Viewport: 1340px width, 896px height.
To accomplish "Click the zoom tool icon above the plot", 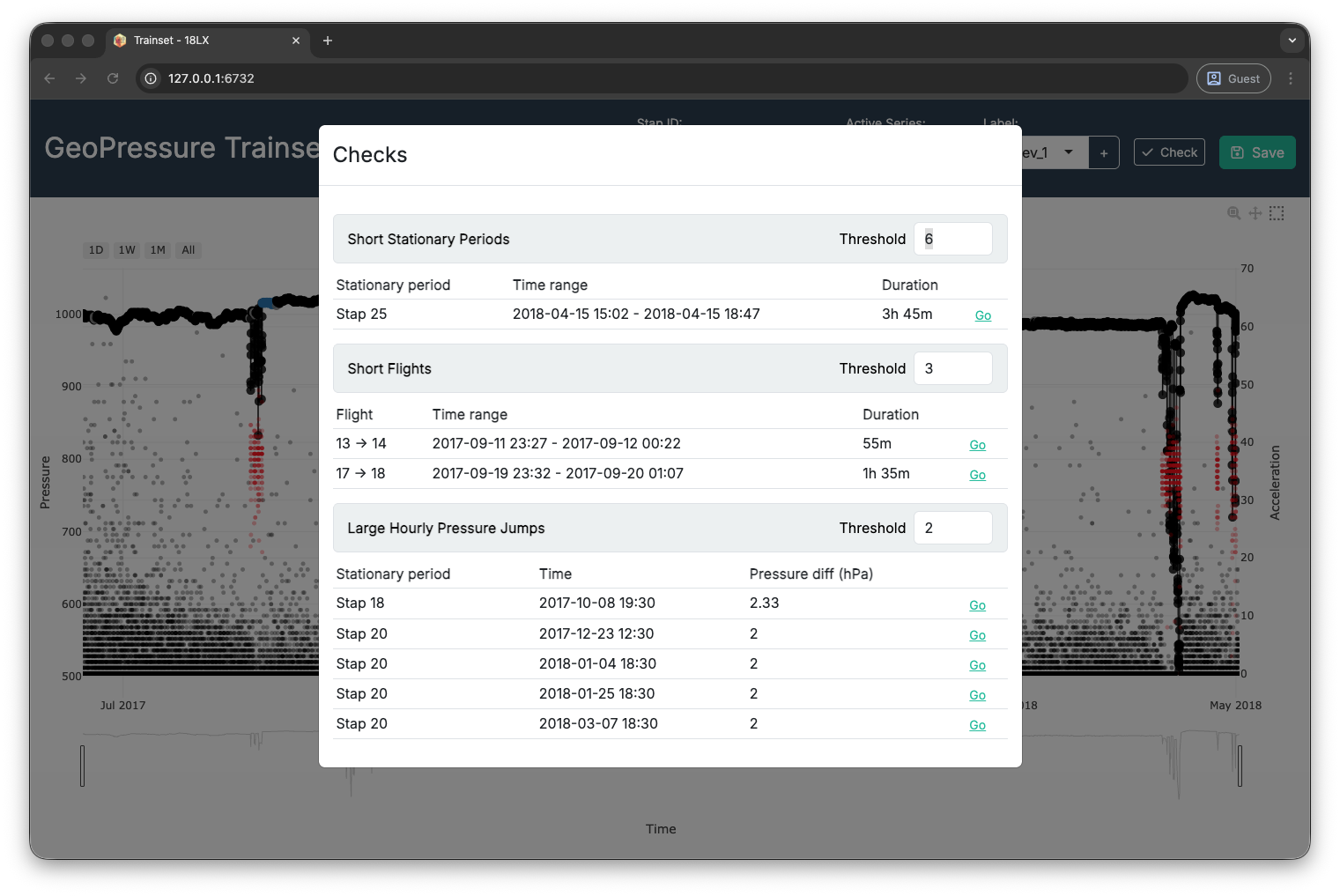I will tap(1233, 213).
